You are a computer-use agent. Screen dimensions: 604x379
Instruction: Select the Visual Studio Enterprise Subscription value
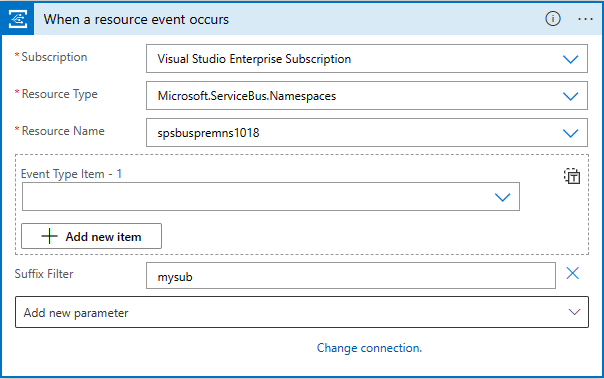254,59
